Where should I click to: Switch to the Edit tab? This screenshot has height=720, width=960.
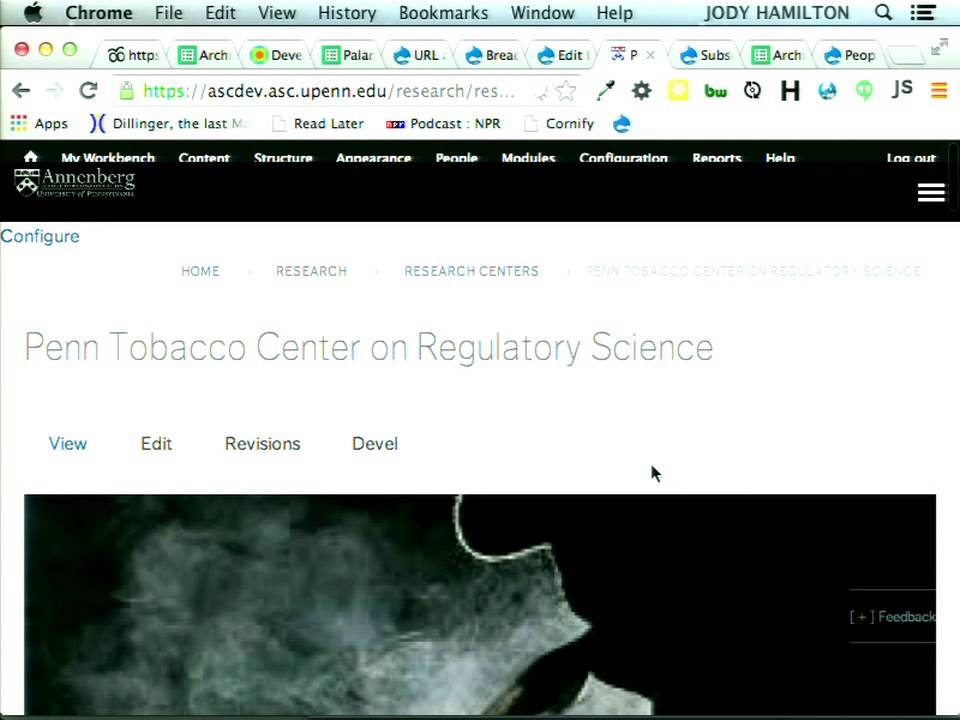156,443
